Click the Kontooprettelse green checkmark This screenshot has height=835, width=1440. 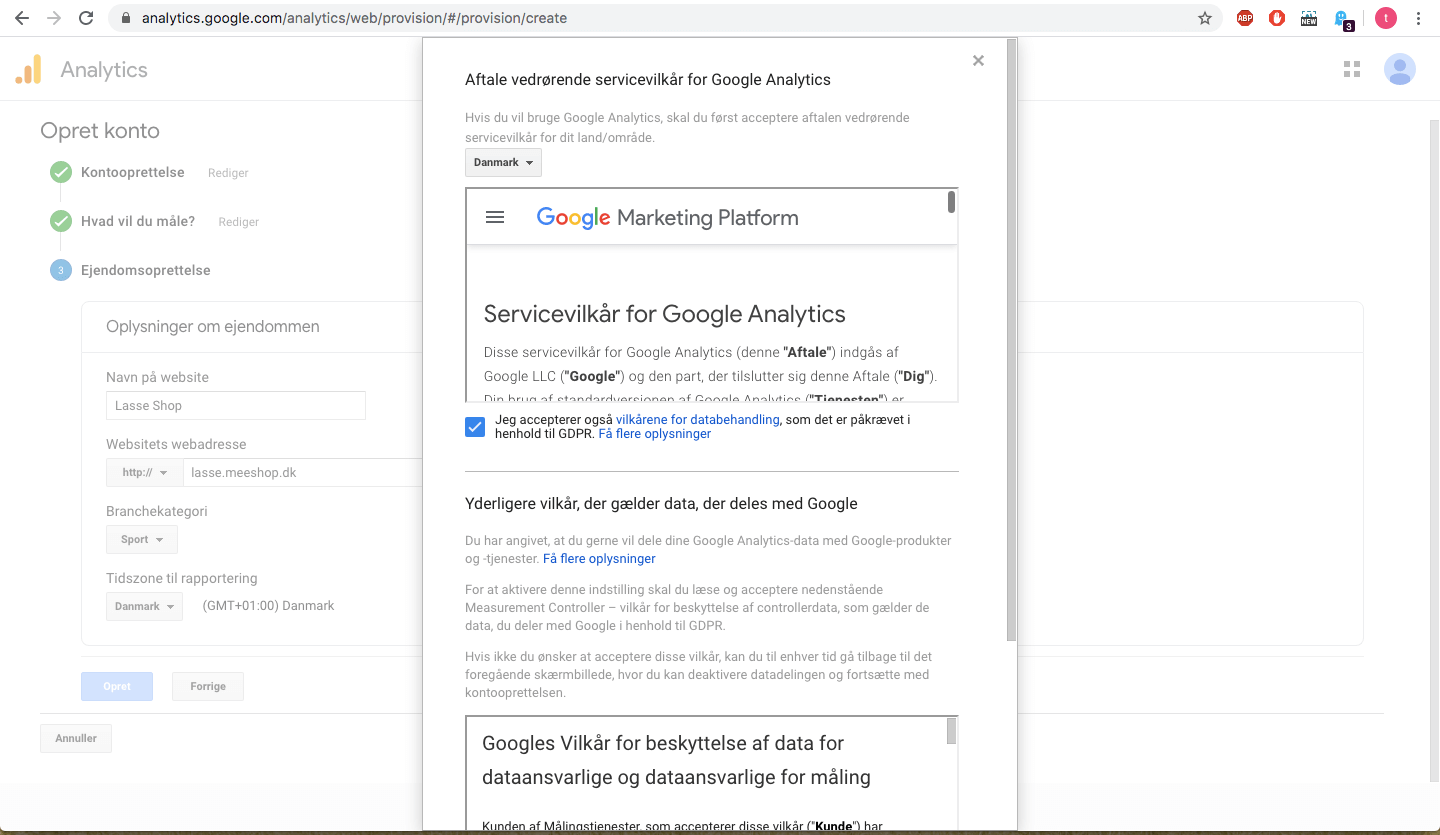(61, 172)
